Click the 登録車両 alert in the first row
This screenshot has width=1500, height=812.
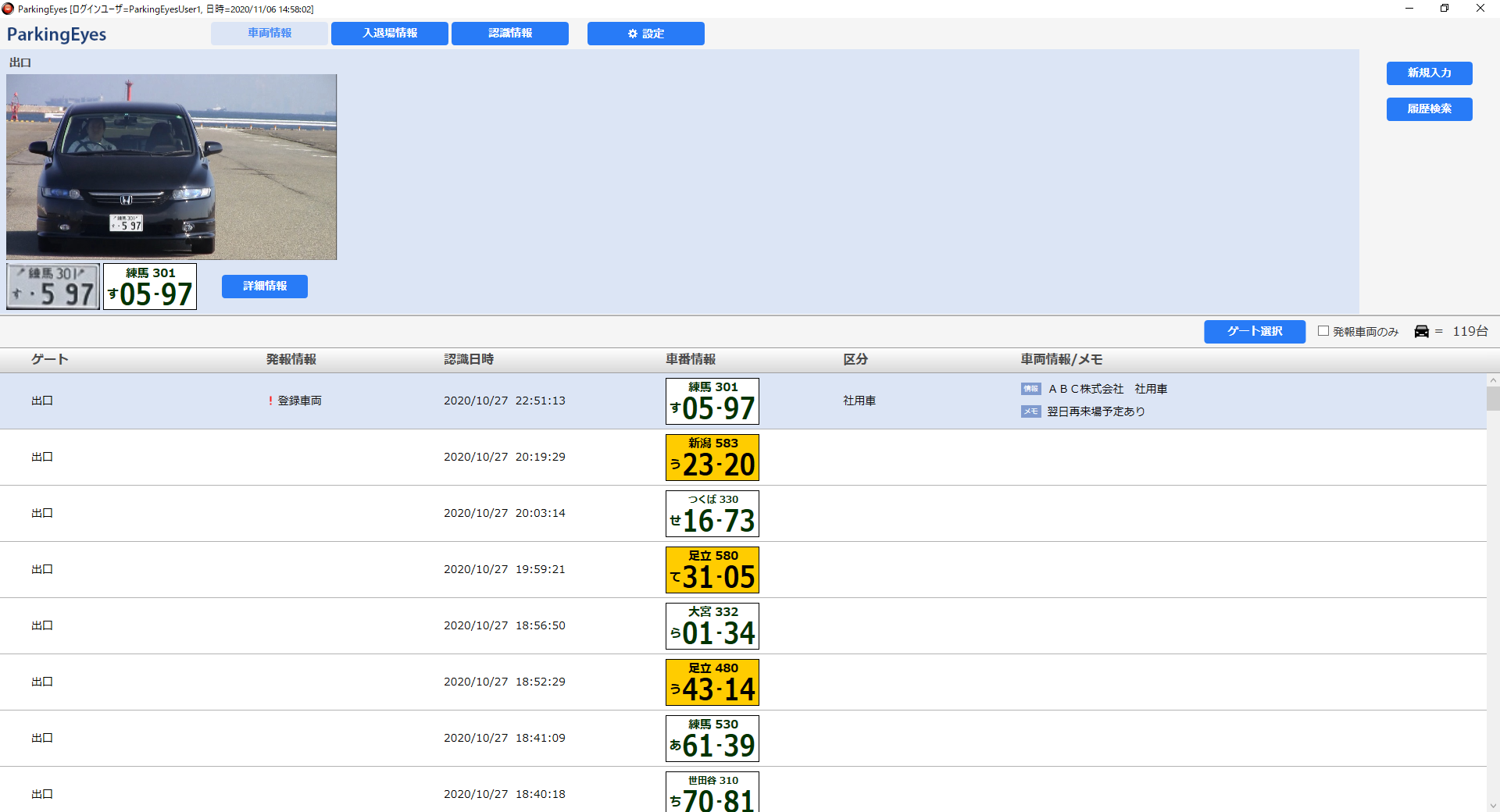tap(295, 401)
